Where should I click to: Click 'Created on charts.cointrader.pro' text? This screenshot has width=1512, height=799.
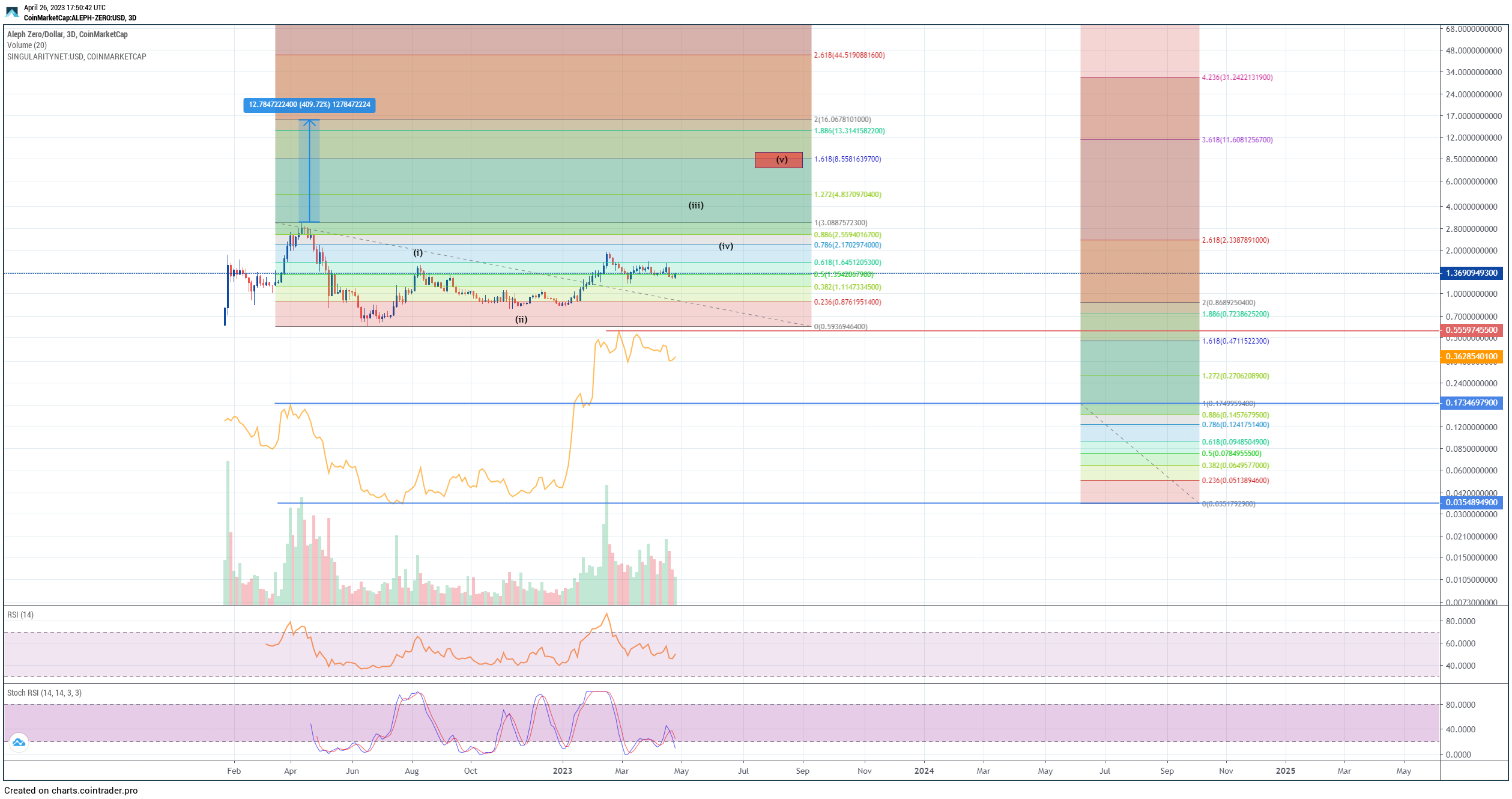tap(71, 791)
